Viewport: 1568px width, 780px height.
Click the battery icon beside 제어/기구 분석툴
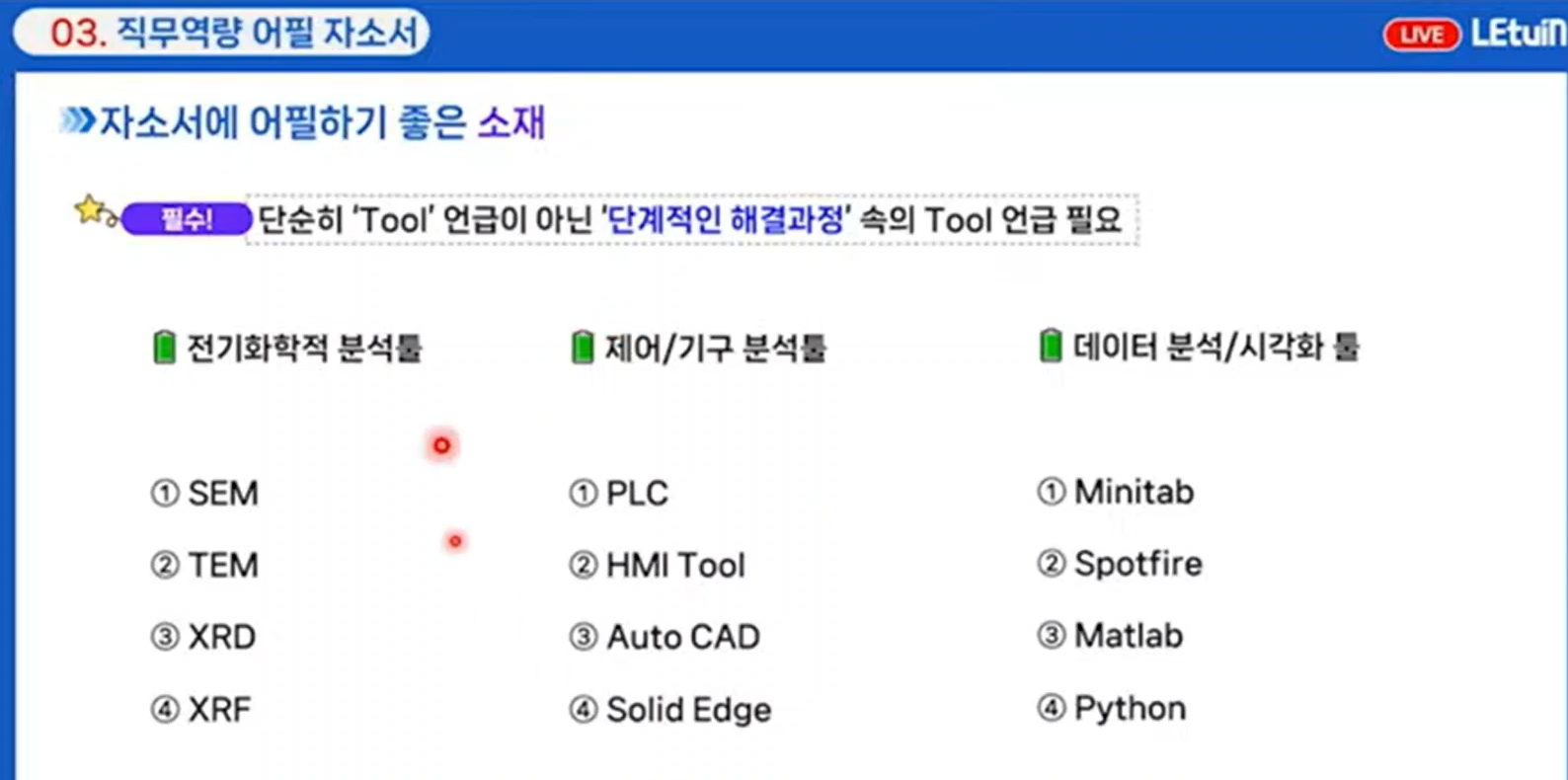coord(583,348)
